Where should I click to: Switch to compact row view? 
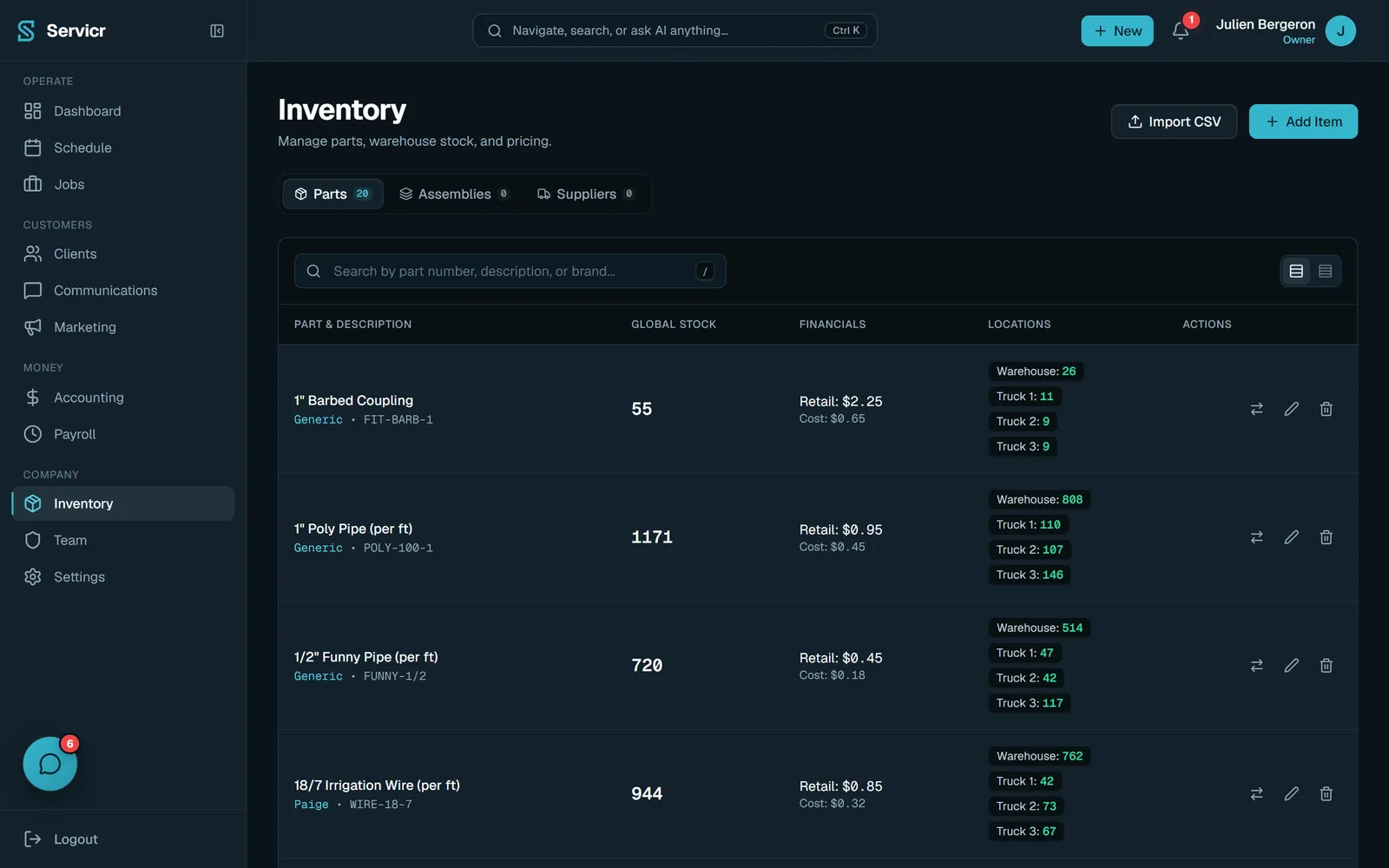[x=1325, y=271]
